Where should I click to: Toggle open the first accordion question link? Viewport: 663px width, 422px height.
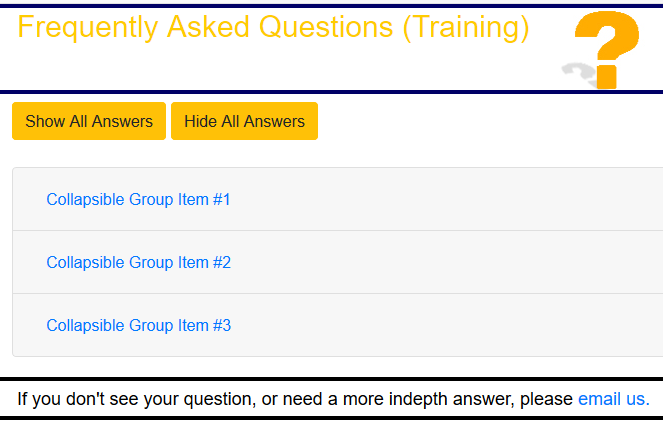(x=138, y=199)
